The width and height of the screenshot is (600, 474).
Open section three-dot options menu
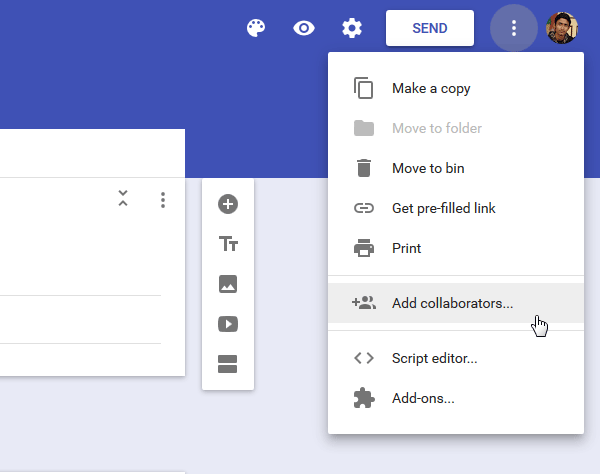[163, 200]
